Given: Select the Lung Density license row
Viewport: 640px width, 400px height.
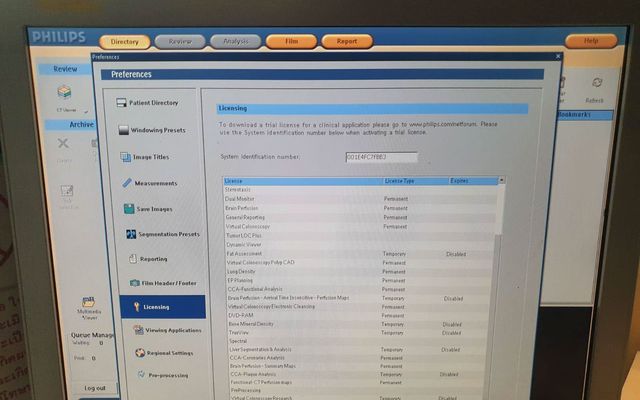Looking at the screenshot, I should pyautogui.click(x=360, y=271).
